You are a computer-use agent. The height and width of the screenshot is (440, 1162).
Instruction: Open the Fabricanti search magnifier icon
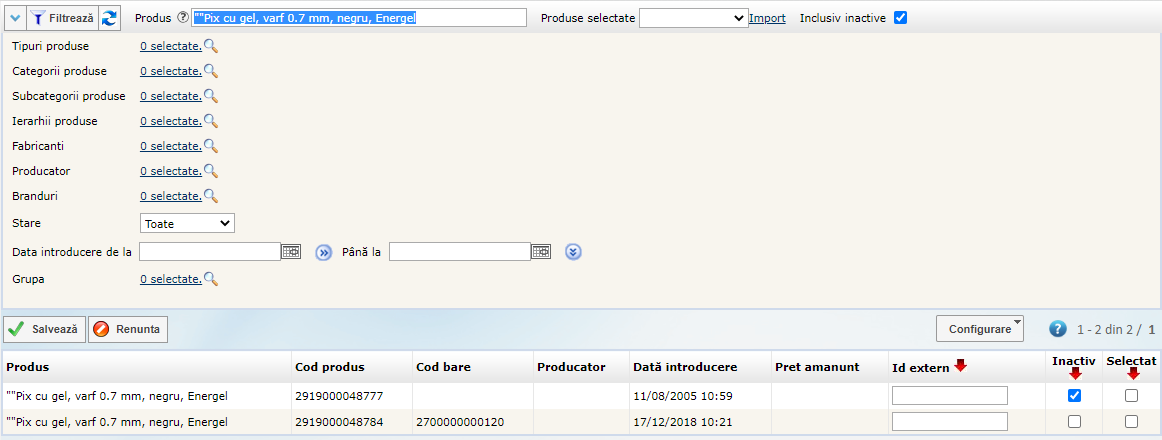tap(211, 146)
